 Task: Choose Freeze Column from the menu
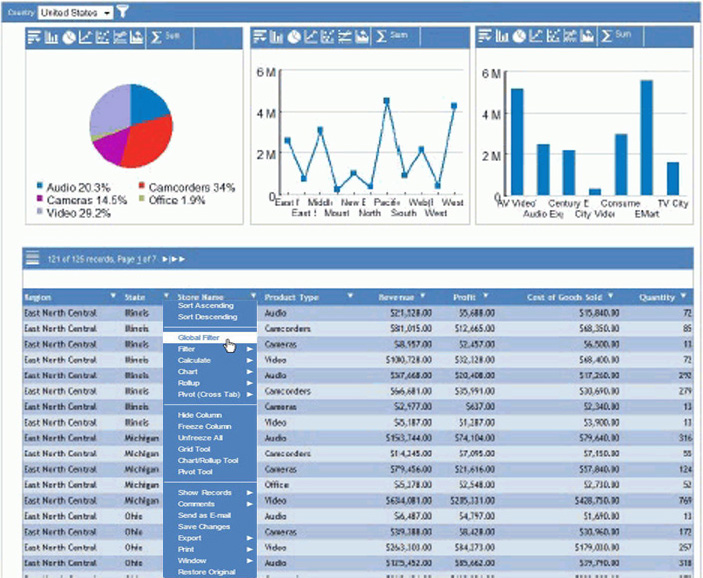pyautogui.click(x=204, y=426)
